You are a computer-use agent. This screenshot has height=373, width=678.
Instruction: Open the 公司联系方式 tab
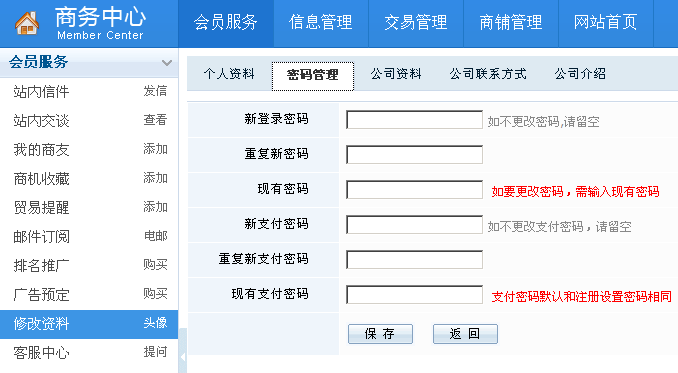coord(488,74)
